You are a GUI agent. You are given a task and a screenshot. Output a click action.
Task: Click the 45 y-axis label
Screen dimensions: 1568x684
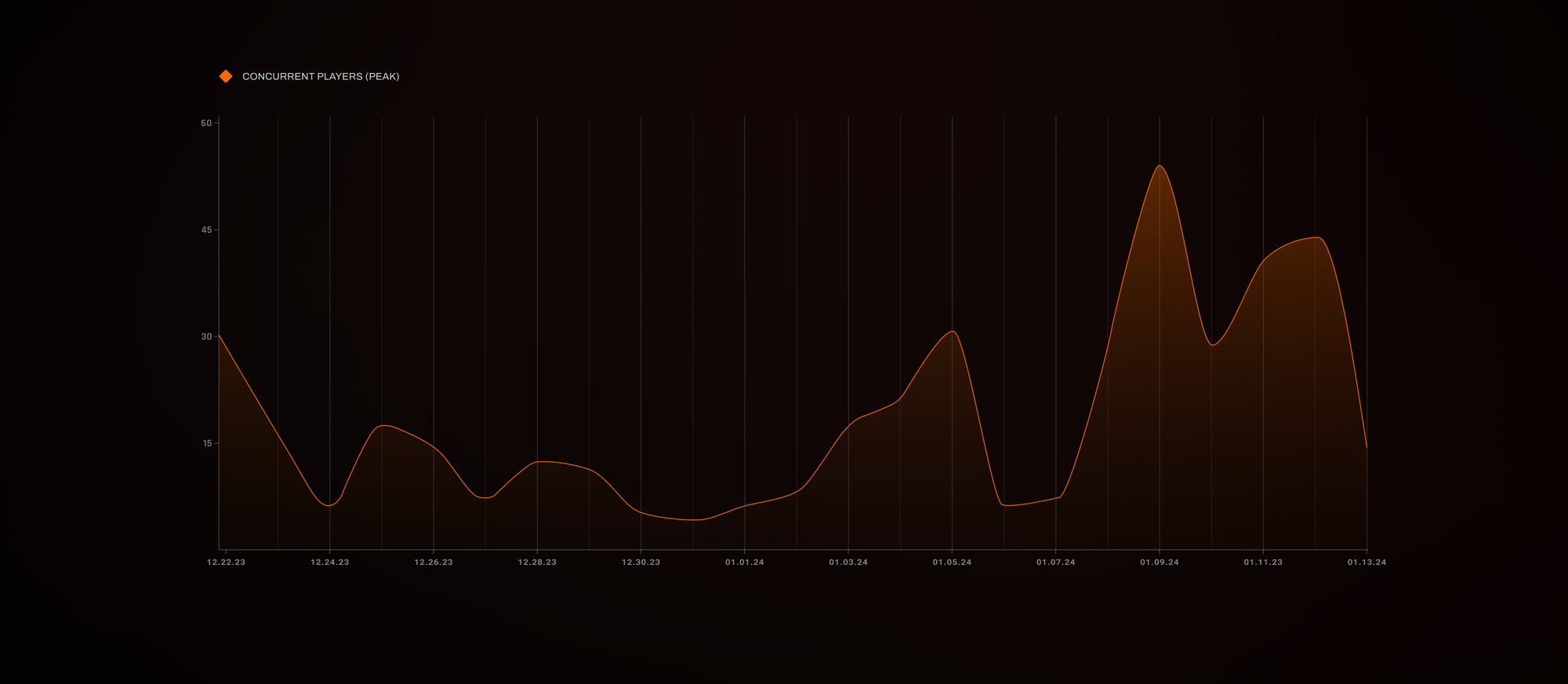click(206, 230)
